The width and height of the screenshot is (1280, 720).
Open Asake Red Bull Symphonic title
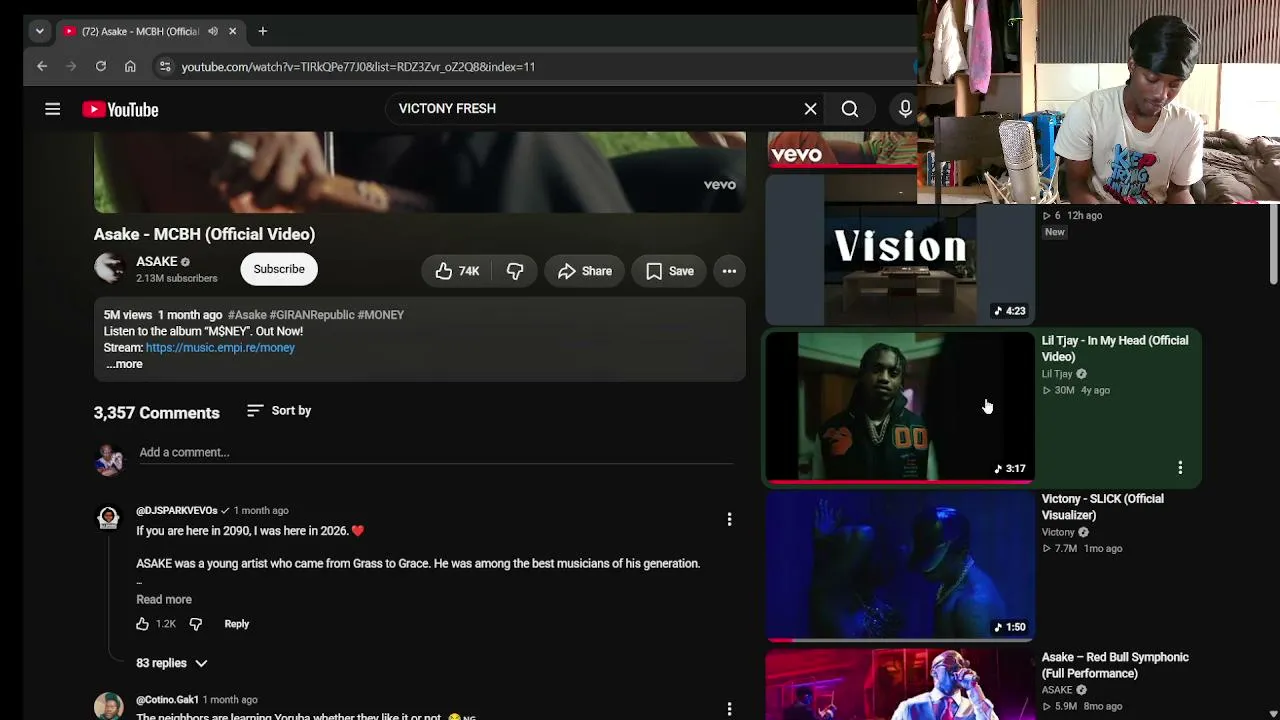1115,665
